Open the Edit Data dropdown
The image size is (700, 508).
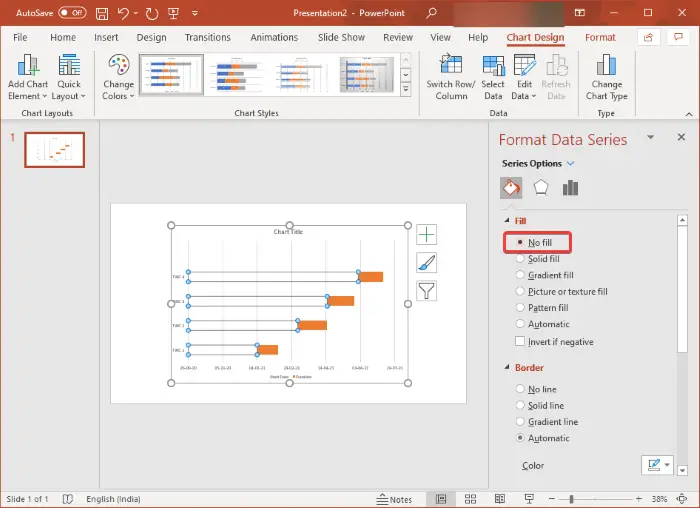(x=524, y=77)
